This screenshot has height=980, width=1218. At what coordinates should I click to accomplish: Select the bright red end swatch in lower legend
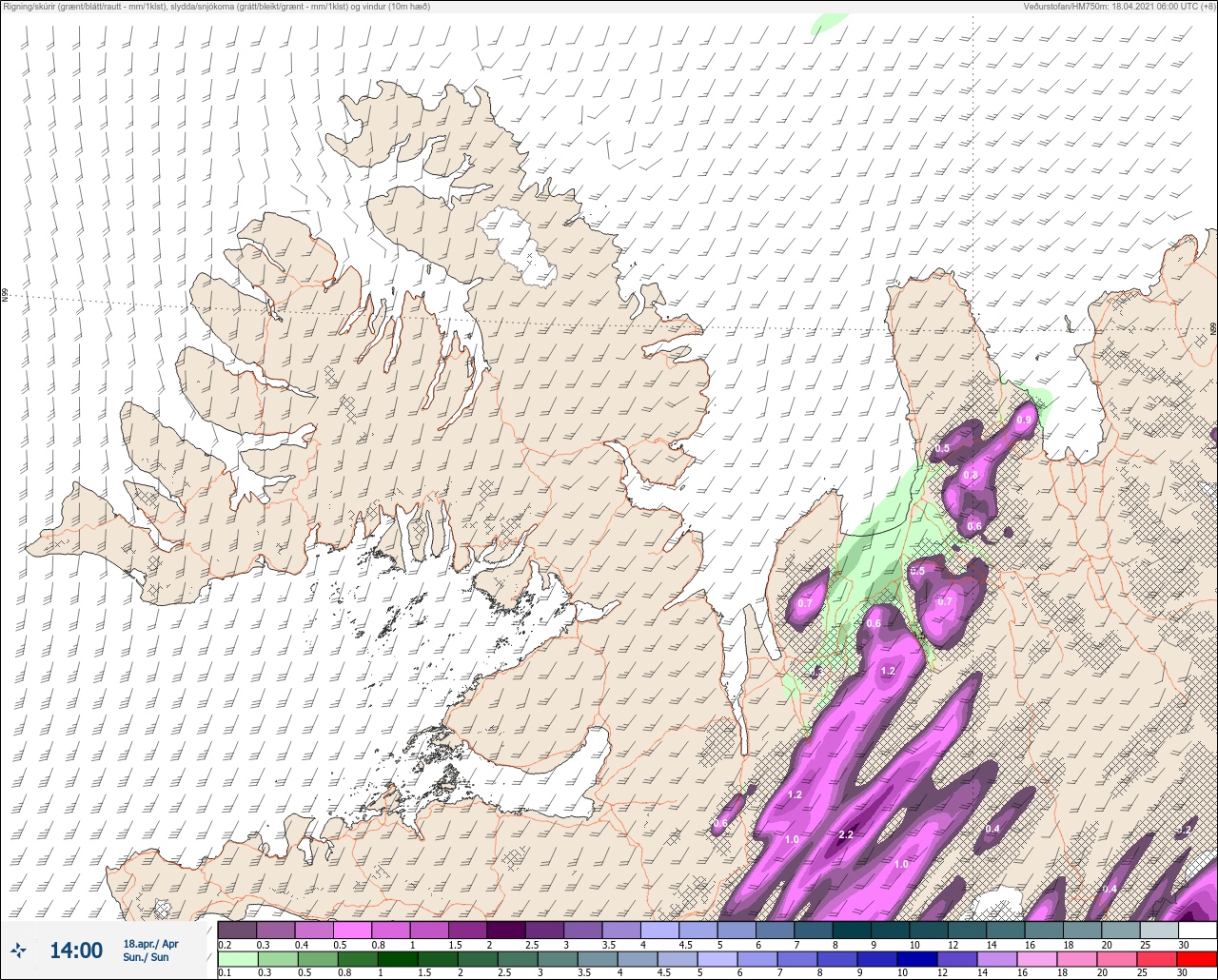pos(1197,959)
